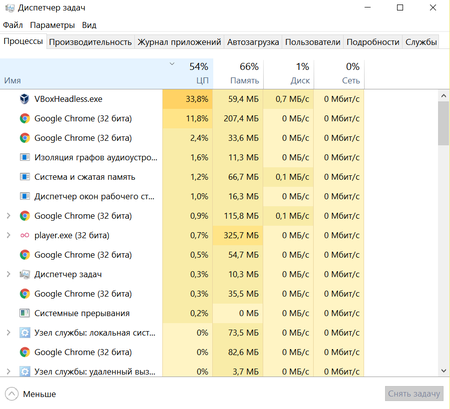The height and width of the screenshot is (409, 450).
Task: Switch to the Процессы tab
Action: pos(23,41)
